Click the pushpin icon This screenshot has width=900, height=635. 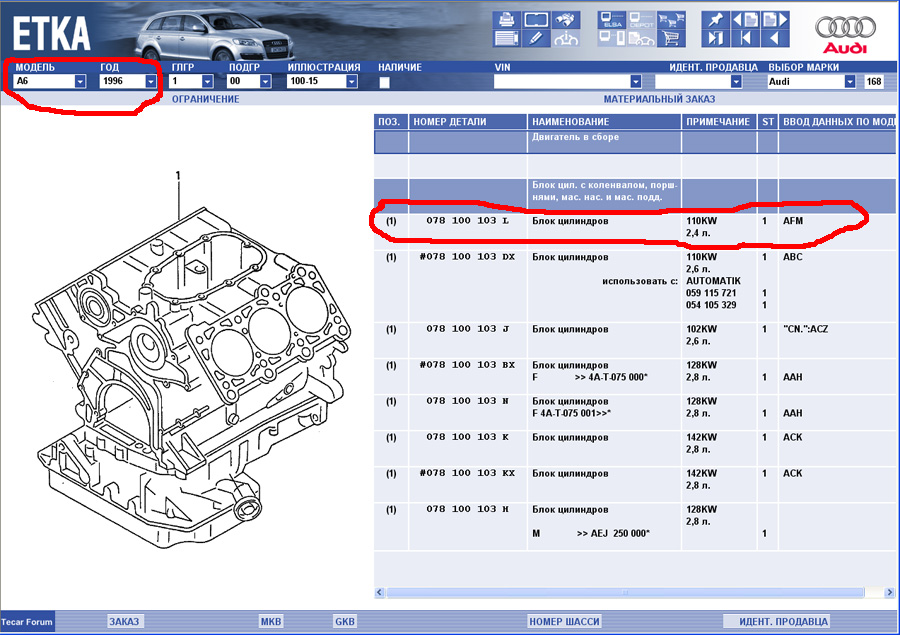tap(714, 19)
